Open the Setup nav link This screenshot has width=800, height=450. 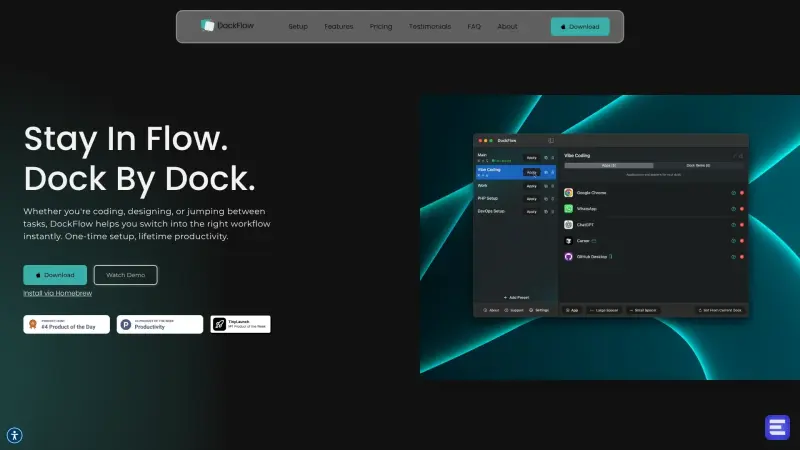298,27
